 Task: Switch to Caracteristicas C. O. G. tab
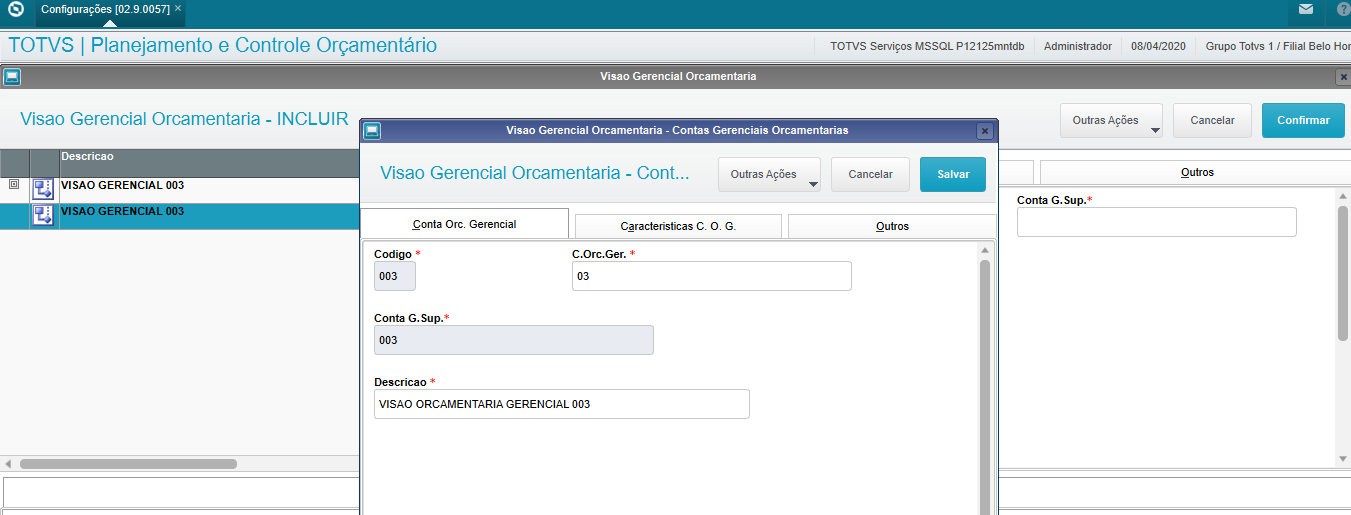[678, 226]
